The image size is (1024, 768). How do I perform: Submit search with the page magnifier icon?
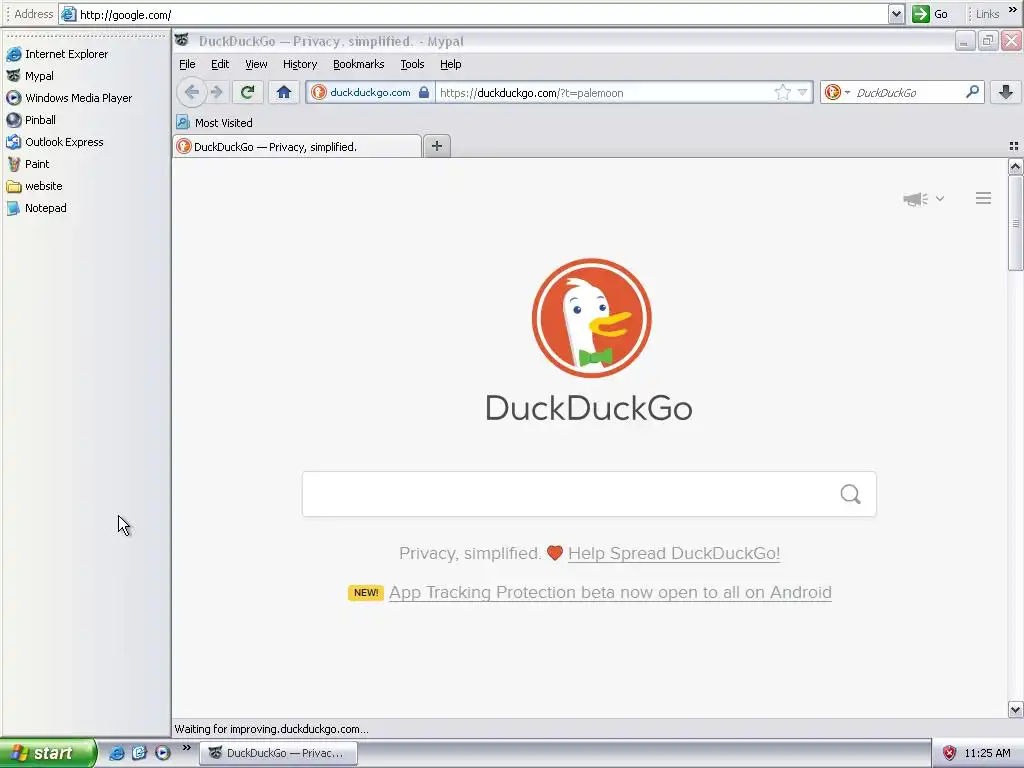click(x=850, y=494)
